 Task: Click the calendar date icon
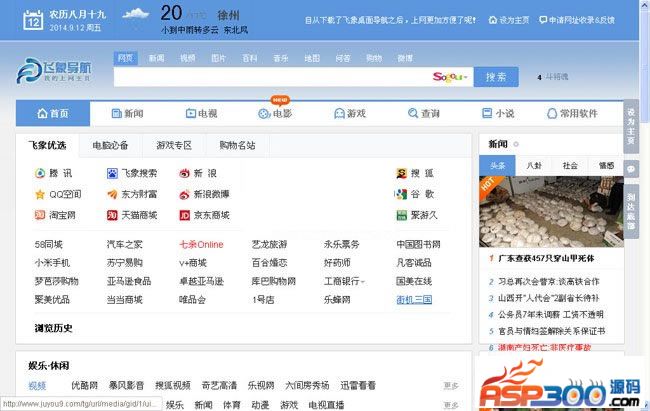click(x=33, y=21)
